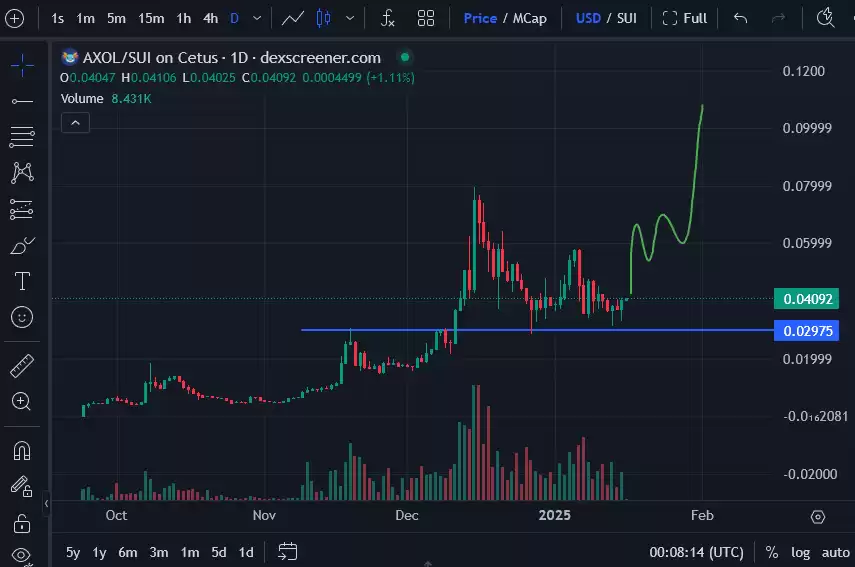Click the Volume 8.431K indicator label
855x567 pixels.
[x=106, y=99]
